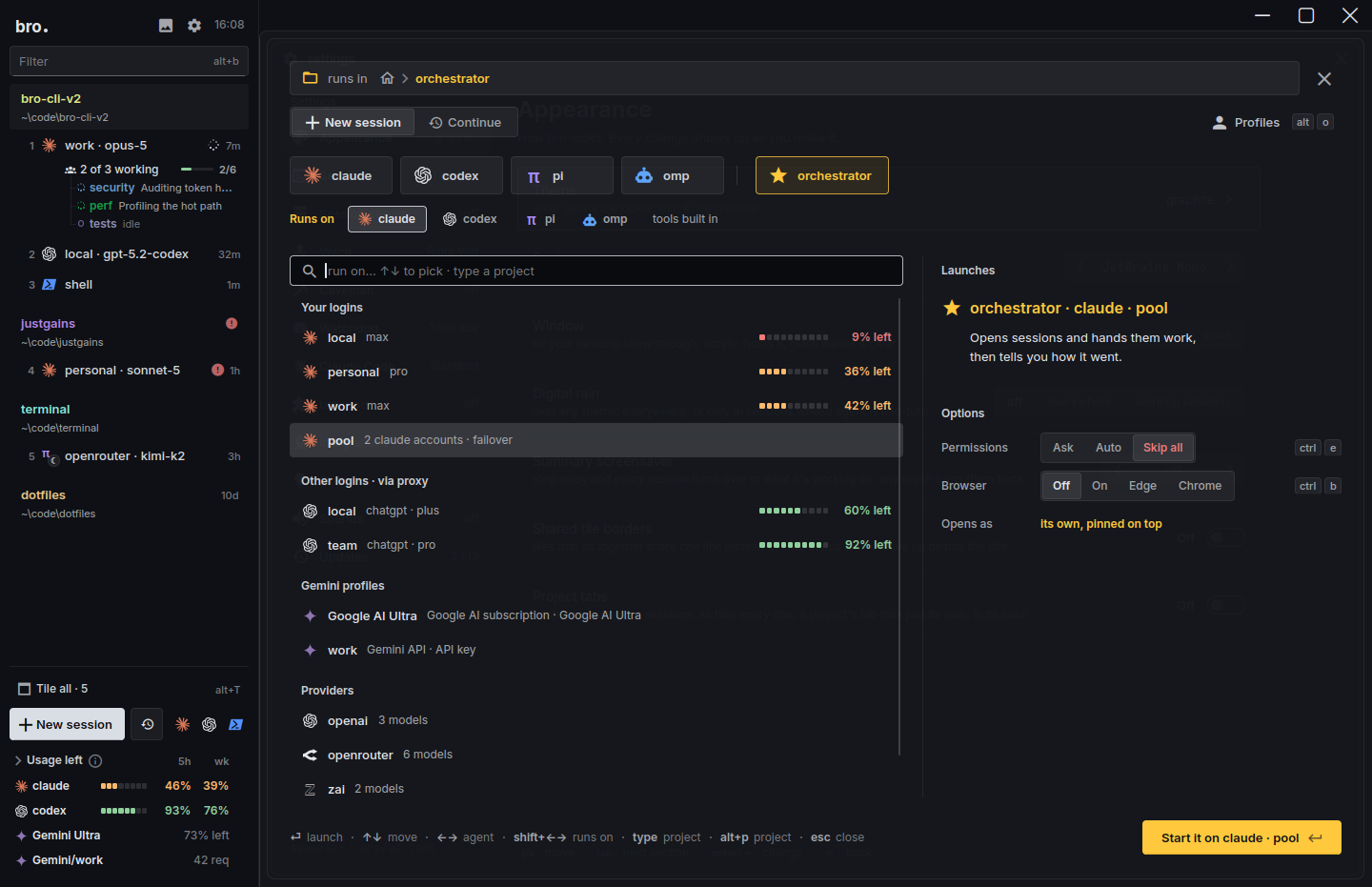
Task: Open the 'its own, pinned on top' option
Action: [1100, 524]
